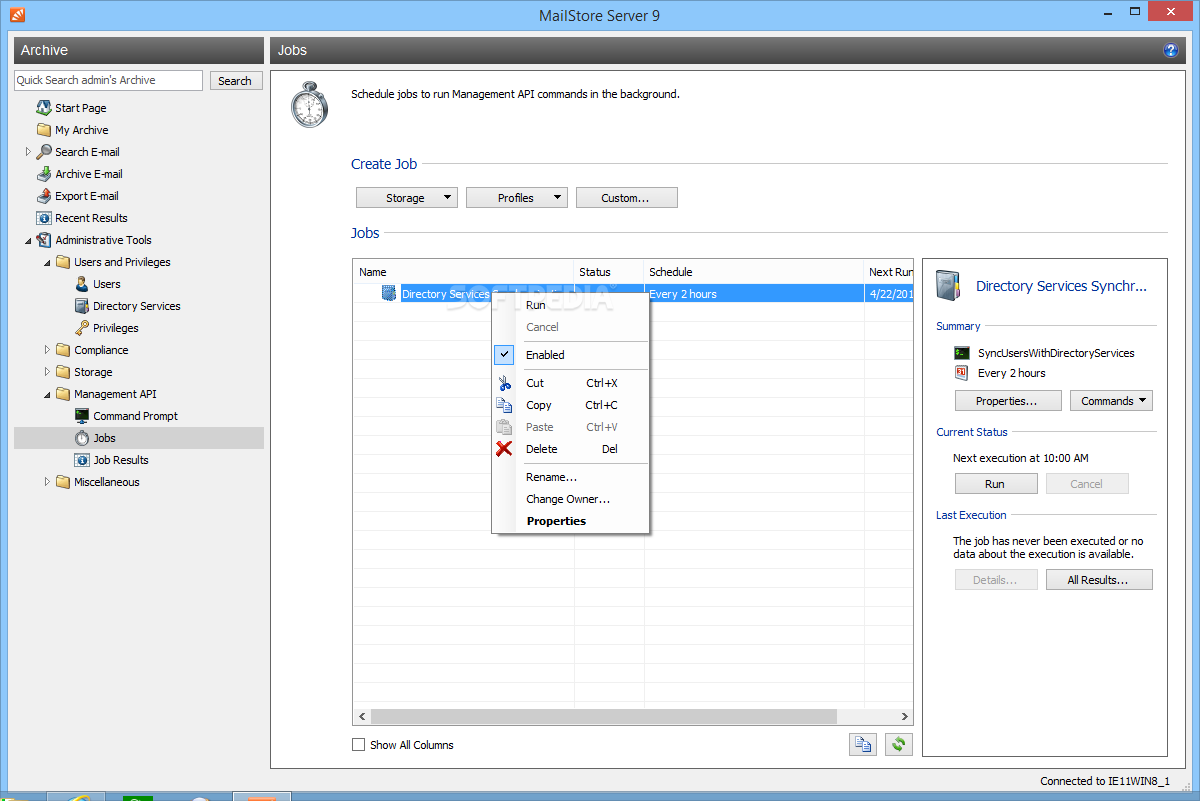The width and height of the screenshot is (1200, 801).
Task: Click the Miscellaneous folder icon
Action: [63, 482]
